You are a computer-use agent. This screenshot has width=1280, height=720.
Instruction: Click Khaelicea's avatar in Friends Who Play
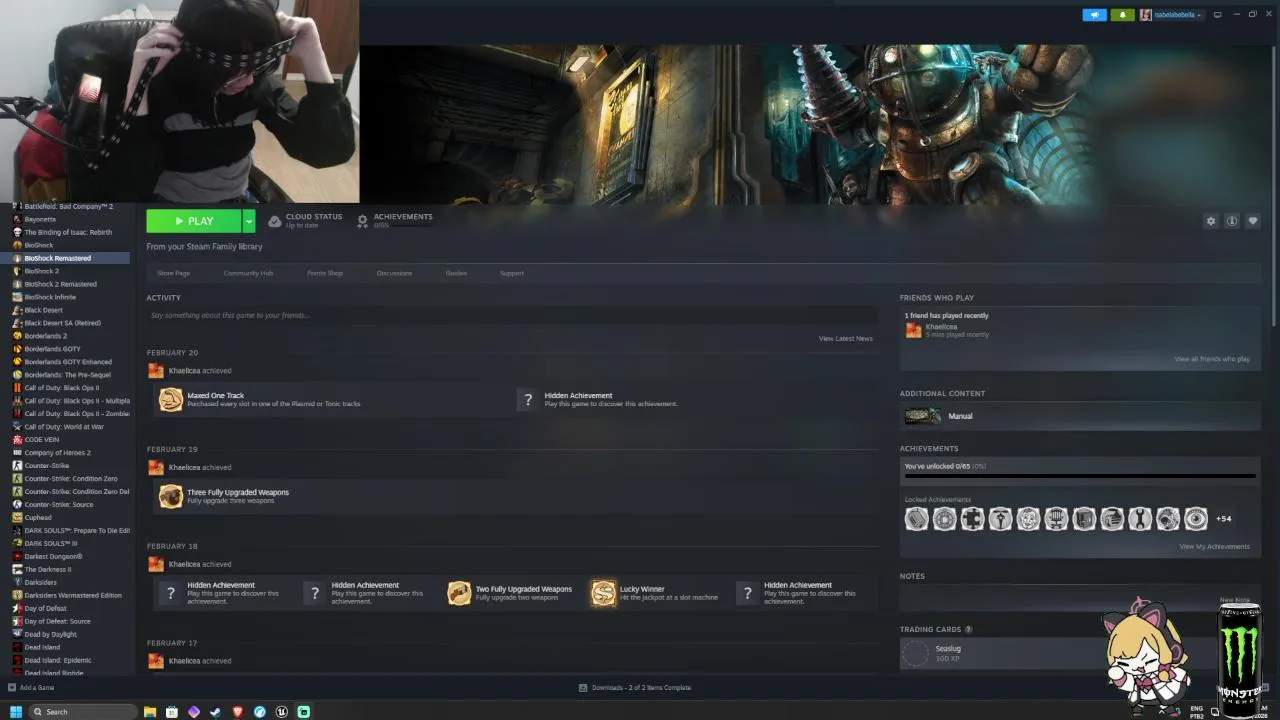[x=913, y=330]
